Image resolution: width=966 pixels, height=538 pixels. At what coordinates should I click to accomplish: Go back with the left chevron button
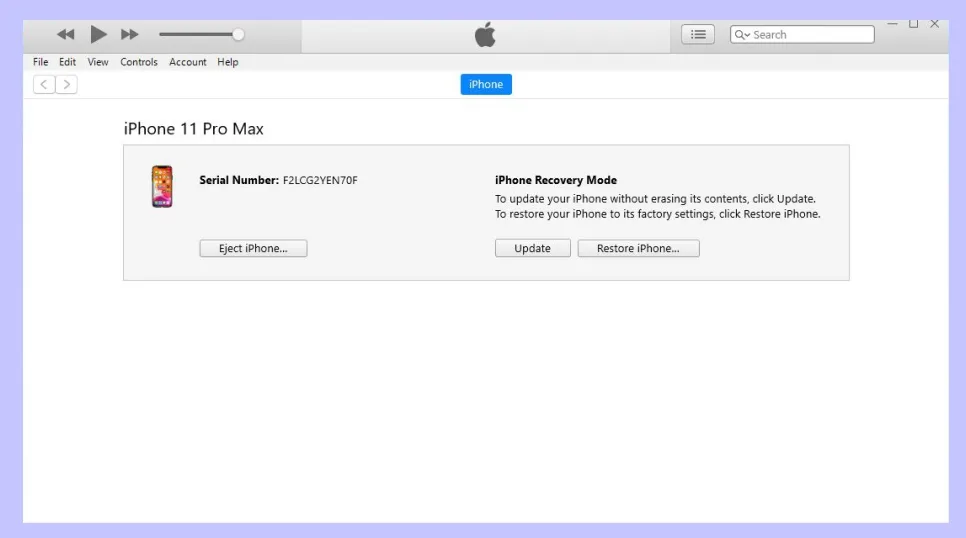click(44, 84)
